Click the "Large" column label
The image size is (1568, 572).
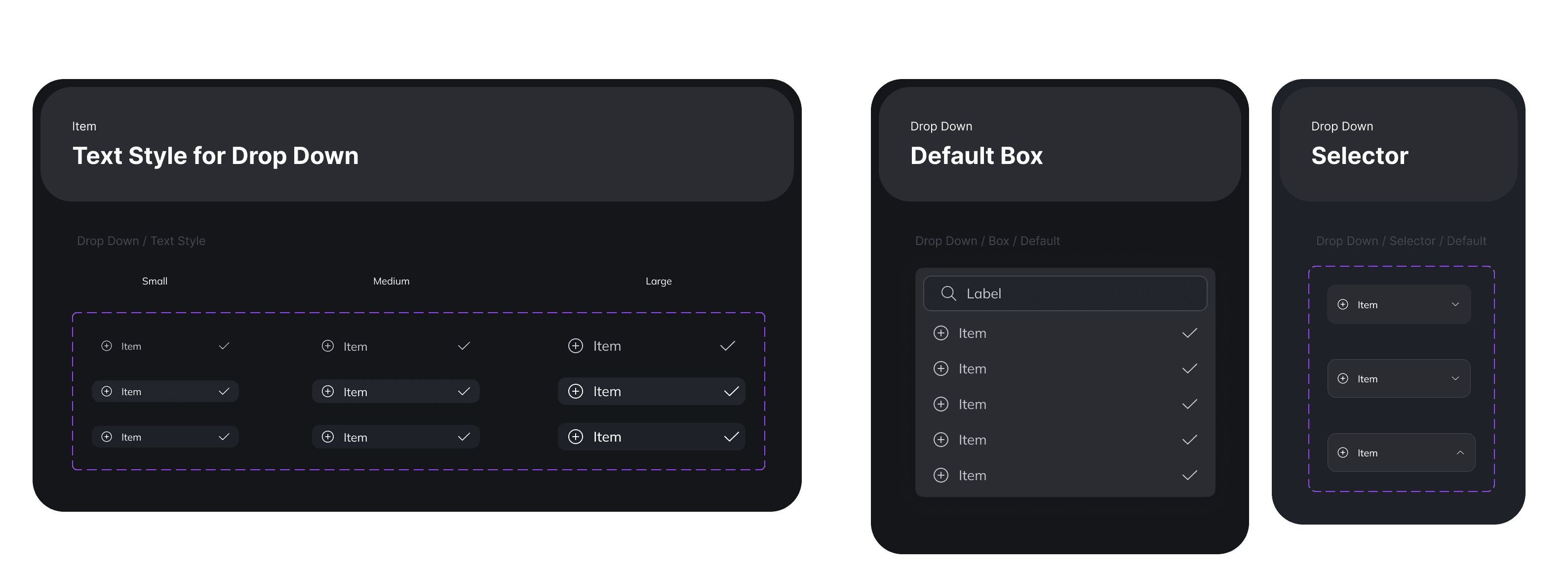coord(659,282)
